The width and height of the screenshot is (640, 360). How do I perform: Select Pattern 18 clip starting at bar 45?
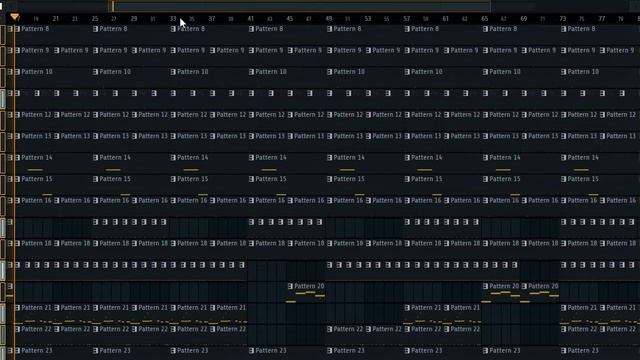point(307,250)
